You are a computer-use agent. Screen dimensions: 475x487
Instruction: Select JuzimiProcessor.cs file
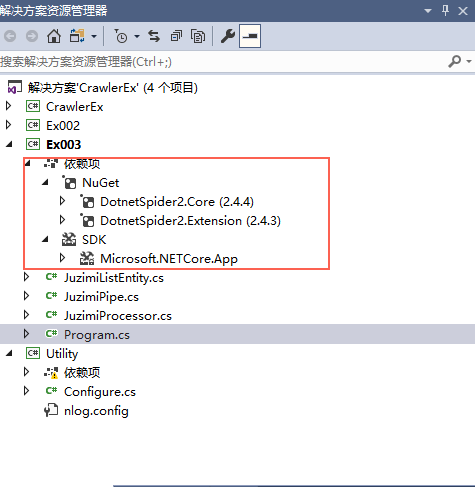pyautogui.click(x=118, y=316)
